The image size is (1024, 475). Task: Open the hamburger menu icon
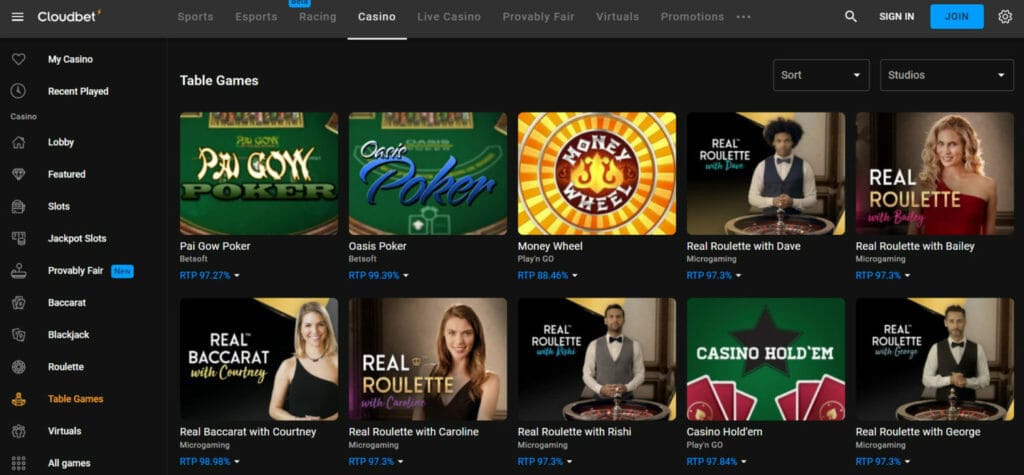[18, 16]
